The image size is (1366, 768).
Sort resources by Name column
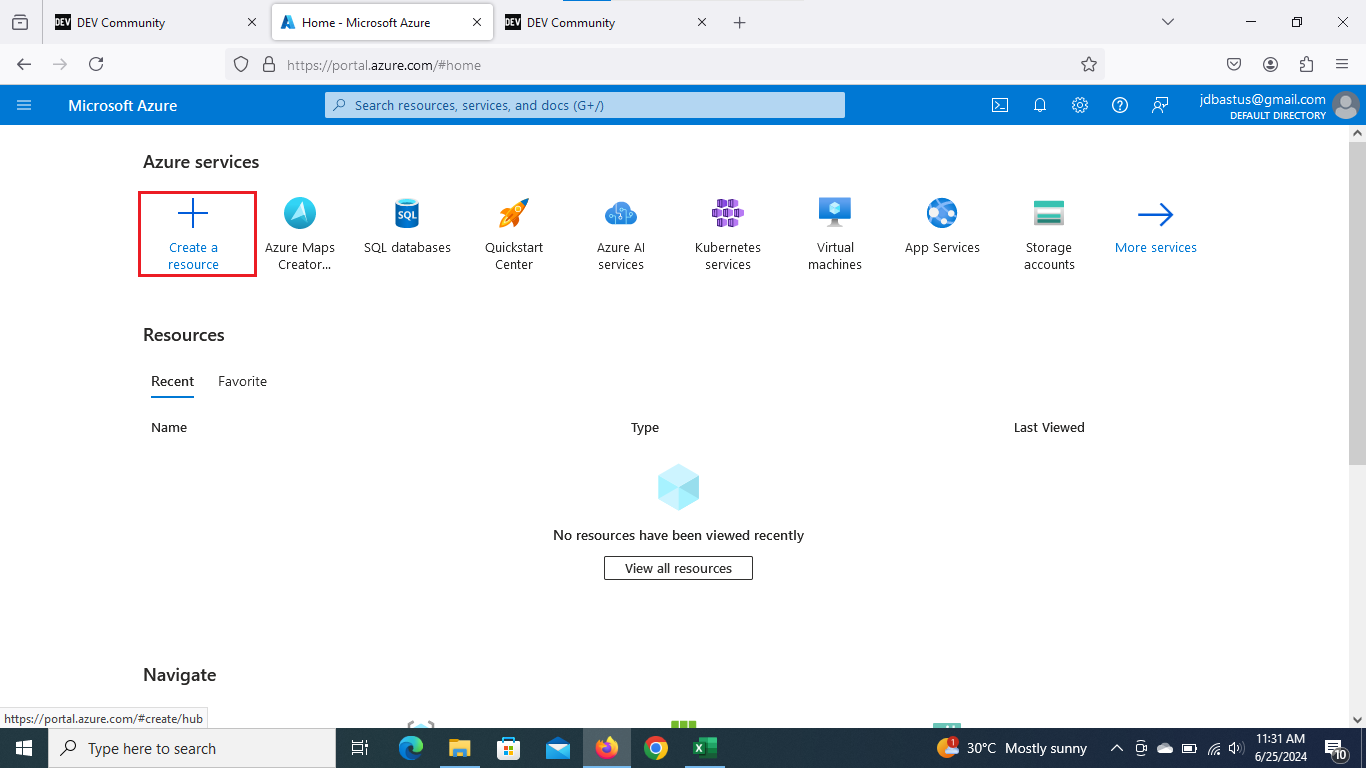169,427
